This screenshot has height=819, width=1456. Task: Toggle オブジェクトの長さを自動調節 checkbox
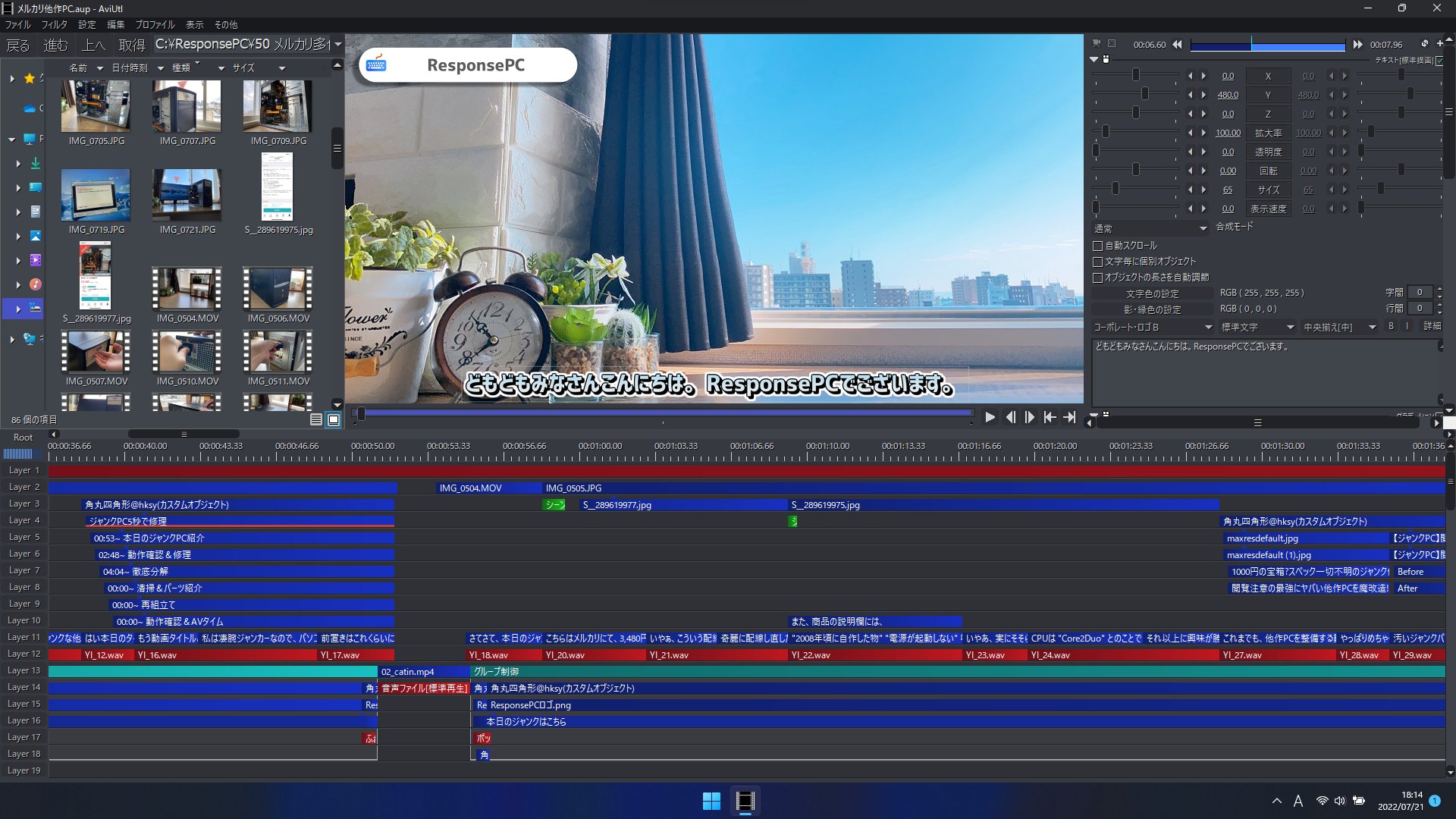click(1097, 278)
